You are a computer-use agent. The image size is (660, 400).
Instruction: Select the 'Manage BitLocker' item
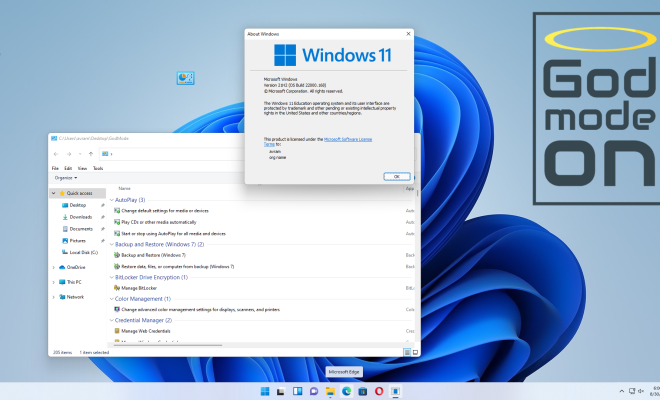pos(139,288)
